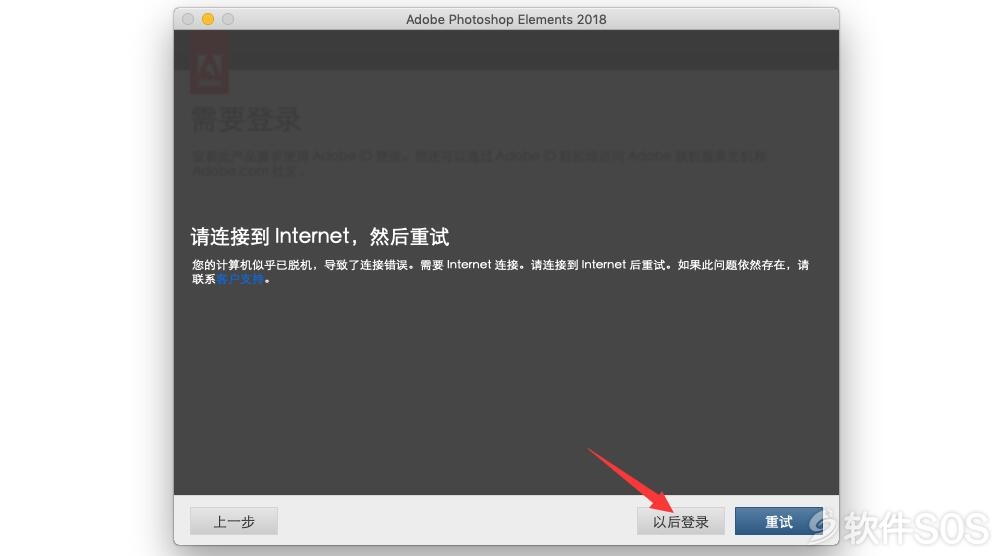Viewport: 1005px width, 556px height.
Task: Click the title text Adobe Photoshop Elements 2018
Action: [x=506, y=19]
